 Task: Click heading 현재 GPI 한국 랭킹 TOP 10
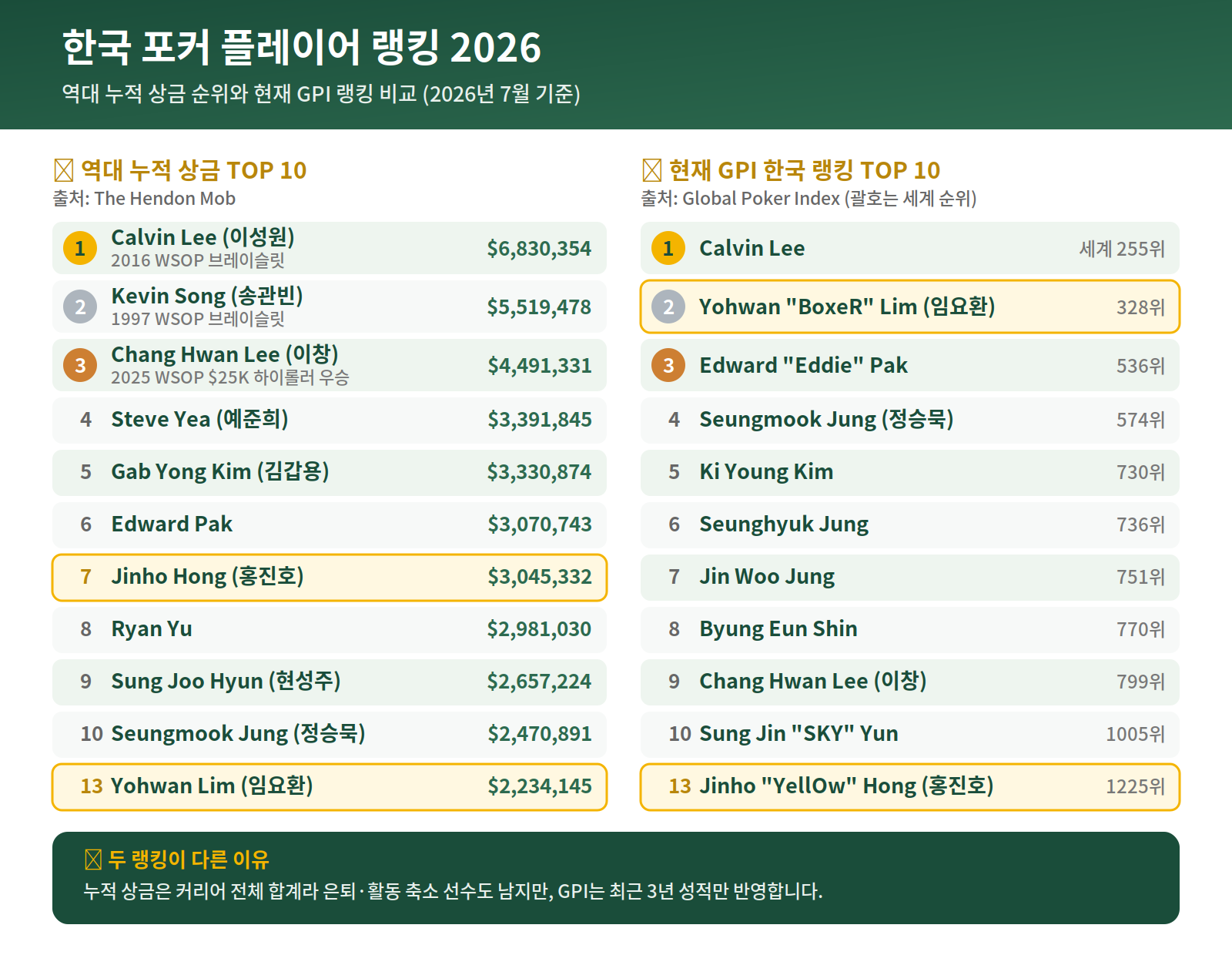(805, 170)
